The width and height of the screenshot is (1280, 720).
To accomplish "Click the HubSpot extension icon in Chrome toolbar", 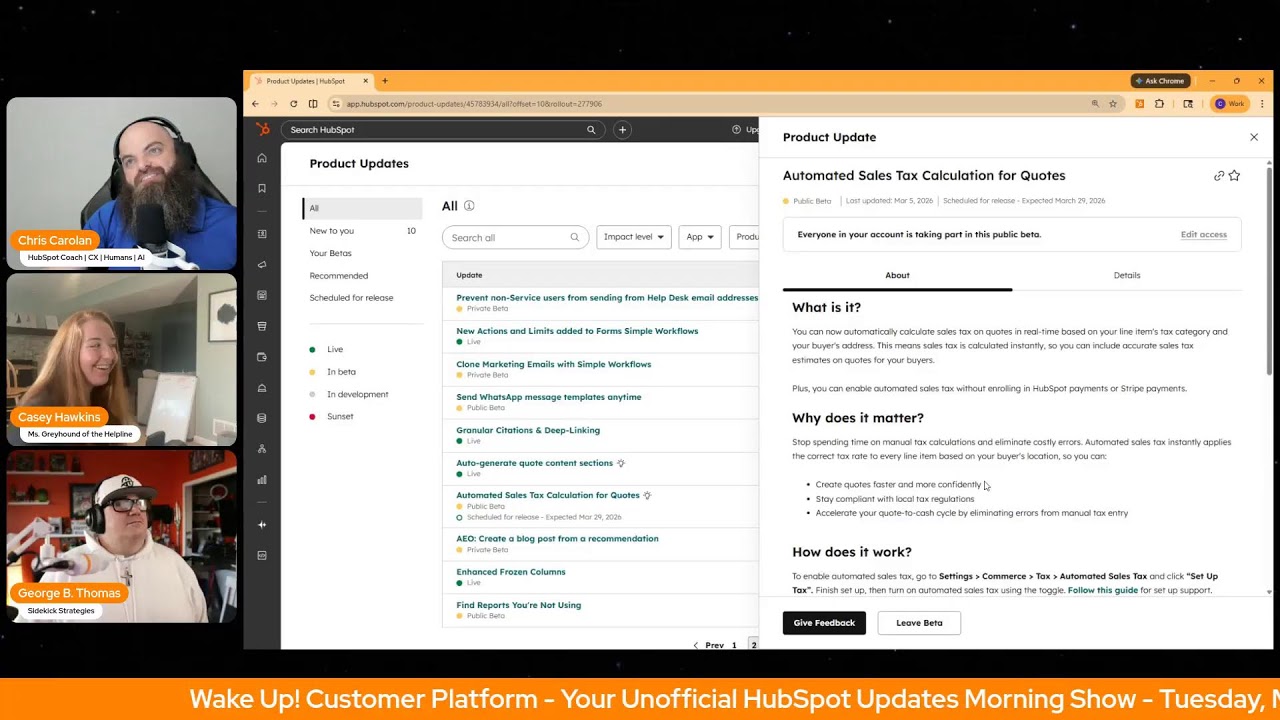I will tap(1139, 104).
